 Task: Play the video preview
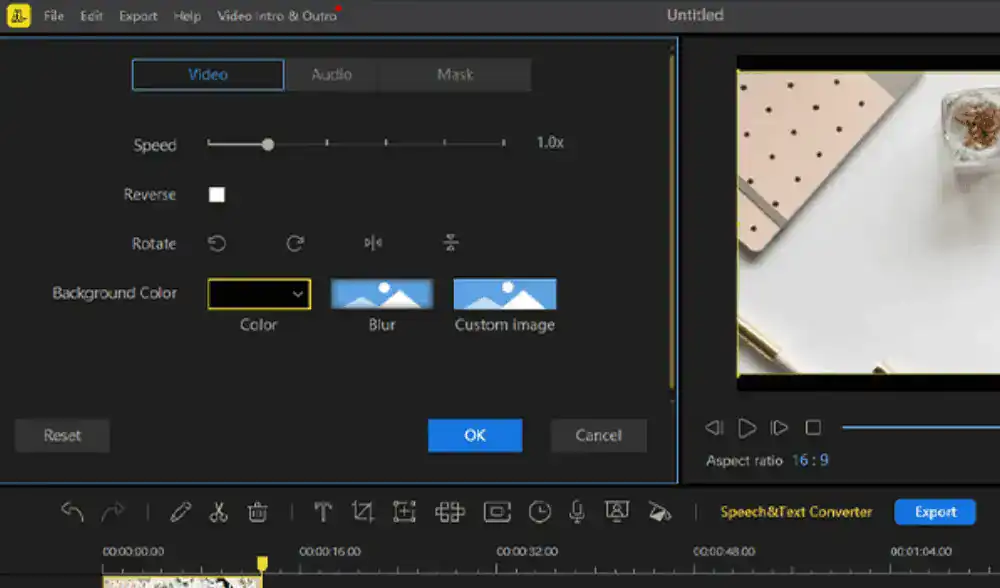pos(746,428)
